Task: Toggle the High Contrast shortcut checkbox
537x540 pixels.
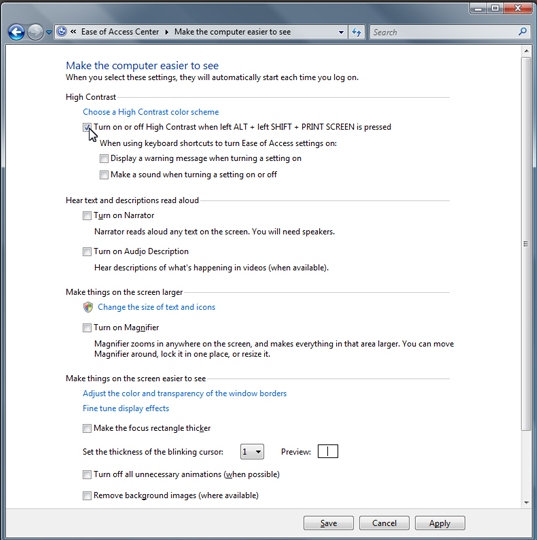Action: point(87,127)
